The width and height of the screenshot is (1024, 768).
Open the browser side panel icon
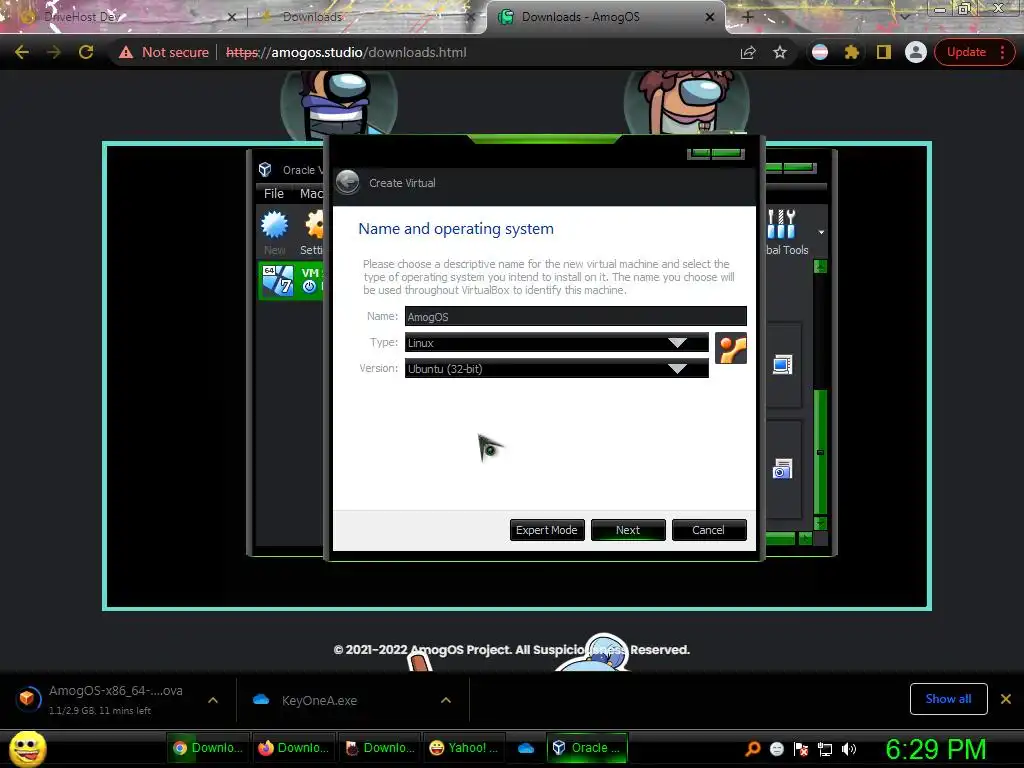(884, 52)
